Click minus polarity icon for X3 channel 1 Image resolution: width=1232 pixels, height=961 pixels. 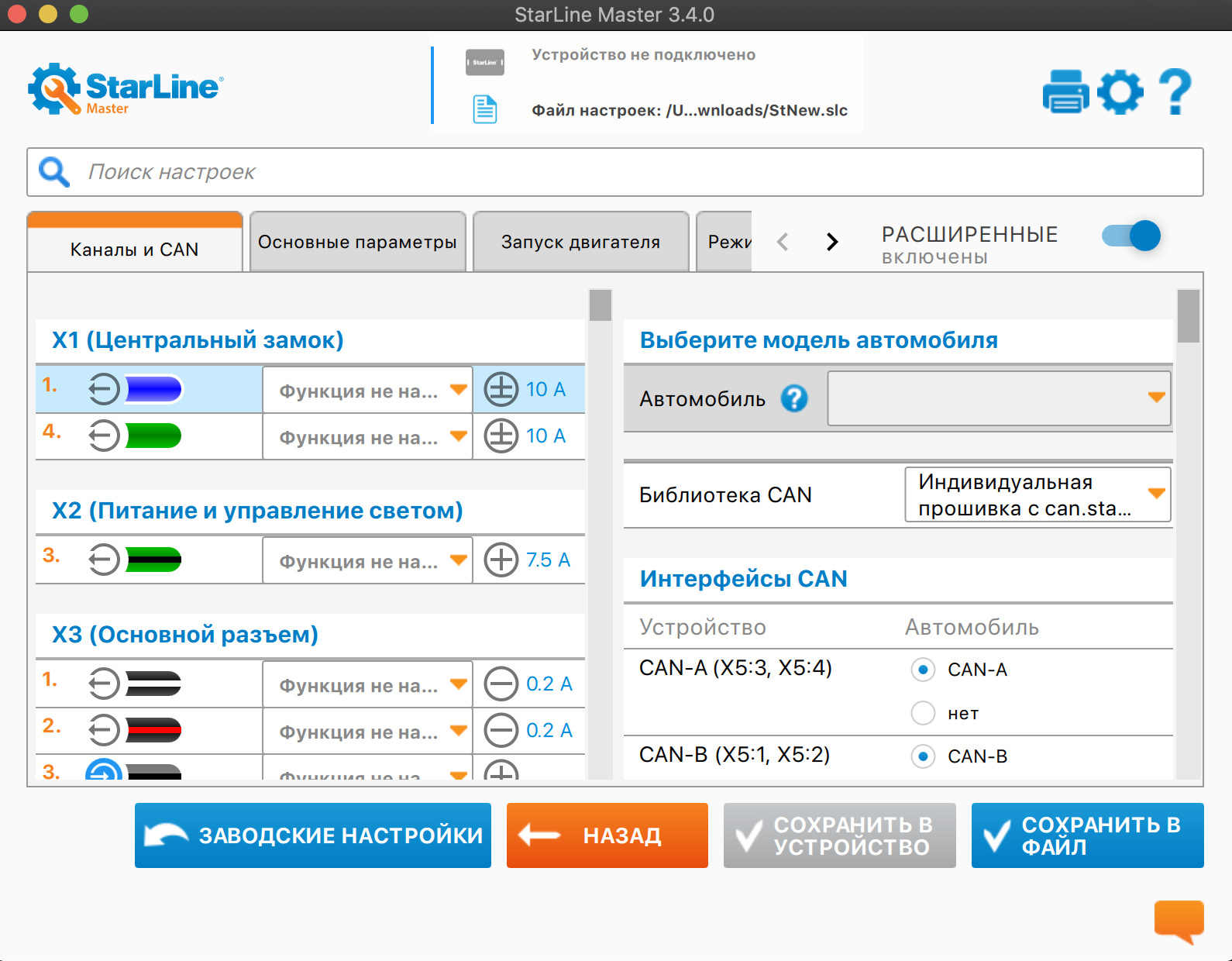pos(501,684)
